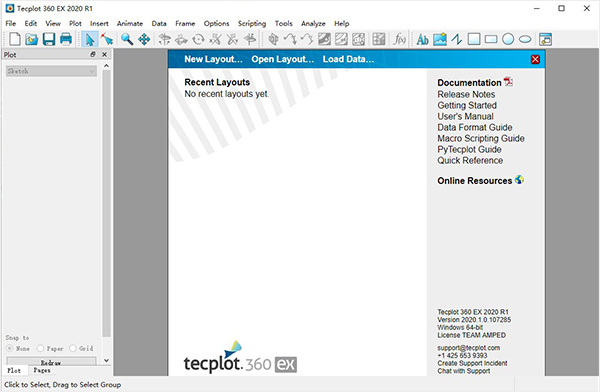600x392 pixels.
Task: Click the Create Support Incident link
Action: click(472, 363)
